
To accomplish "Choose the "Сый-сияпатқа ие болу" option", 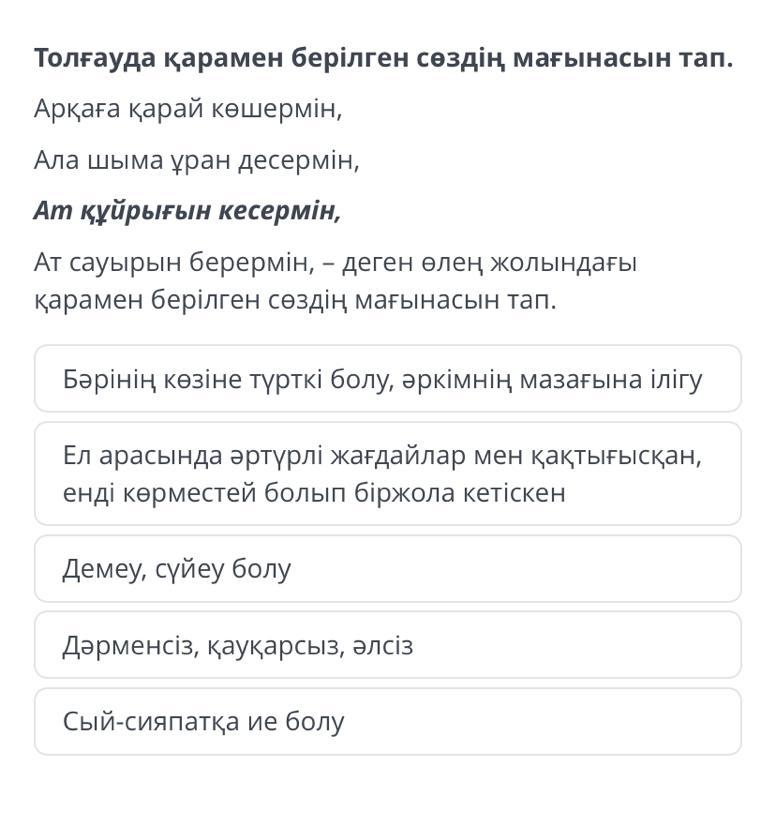I will (387, 721).
